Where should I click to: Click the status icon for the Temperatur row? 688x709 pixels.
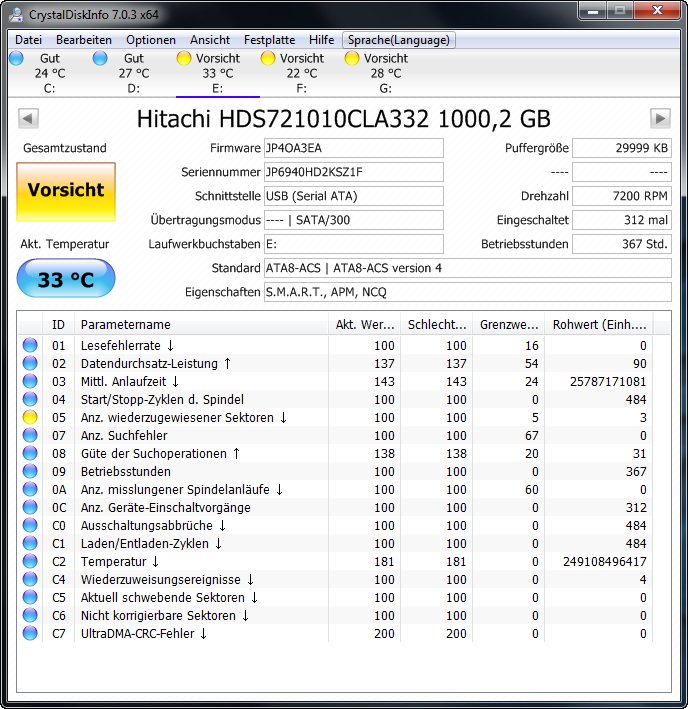[30, 561]
